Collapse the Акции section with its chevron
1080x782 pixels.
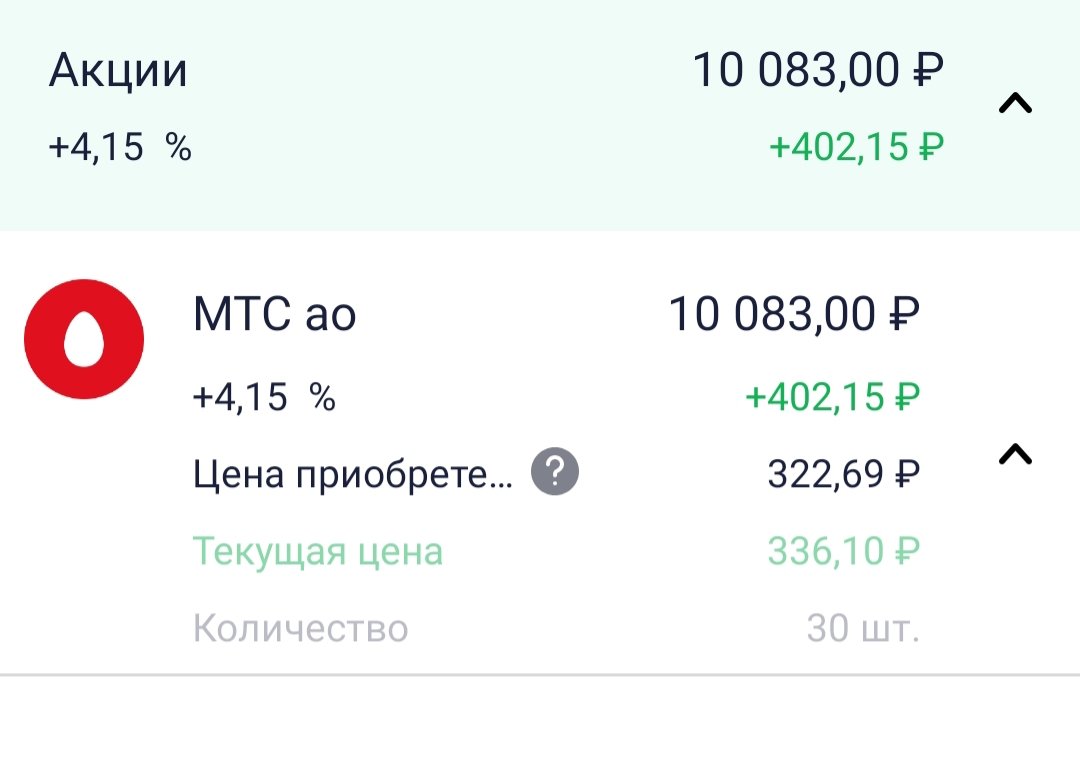pos(1015,103)
